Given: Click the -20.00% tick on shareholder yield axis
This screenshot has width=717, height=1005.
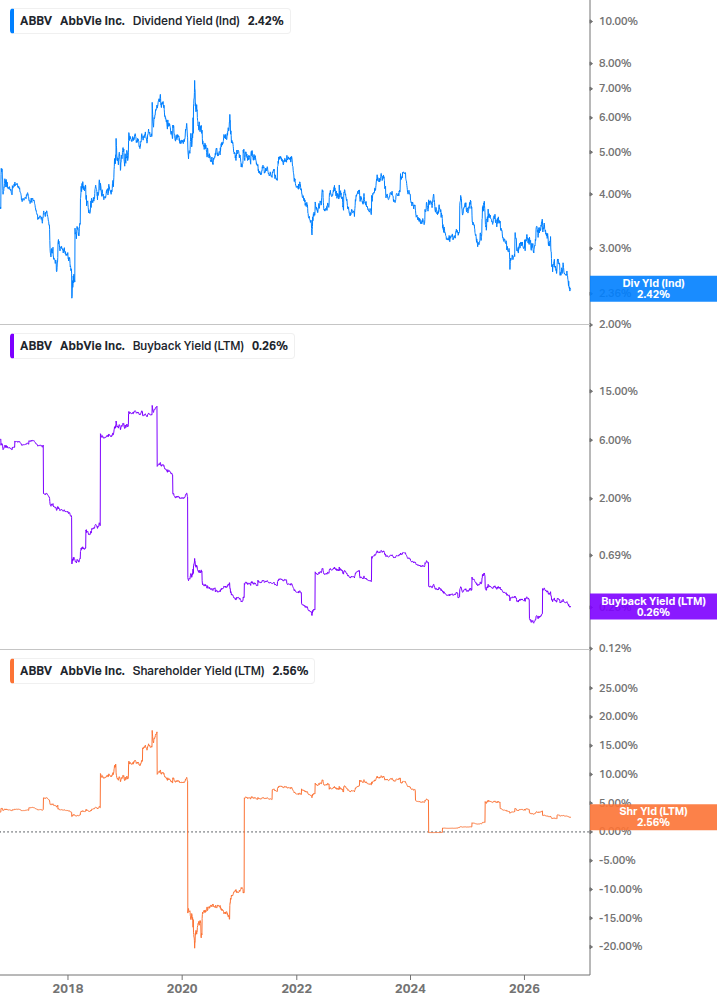Looking at the screenshot, I should pyautogui.click(x=620, y=946).
